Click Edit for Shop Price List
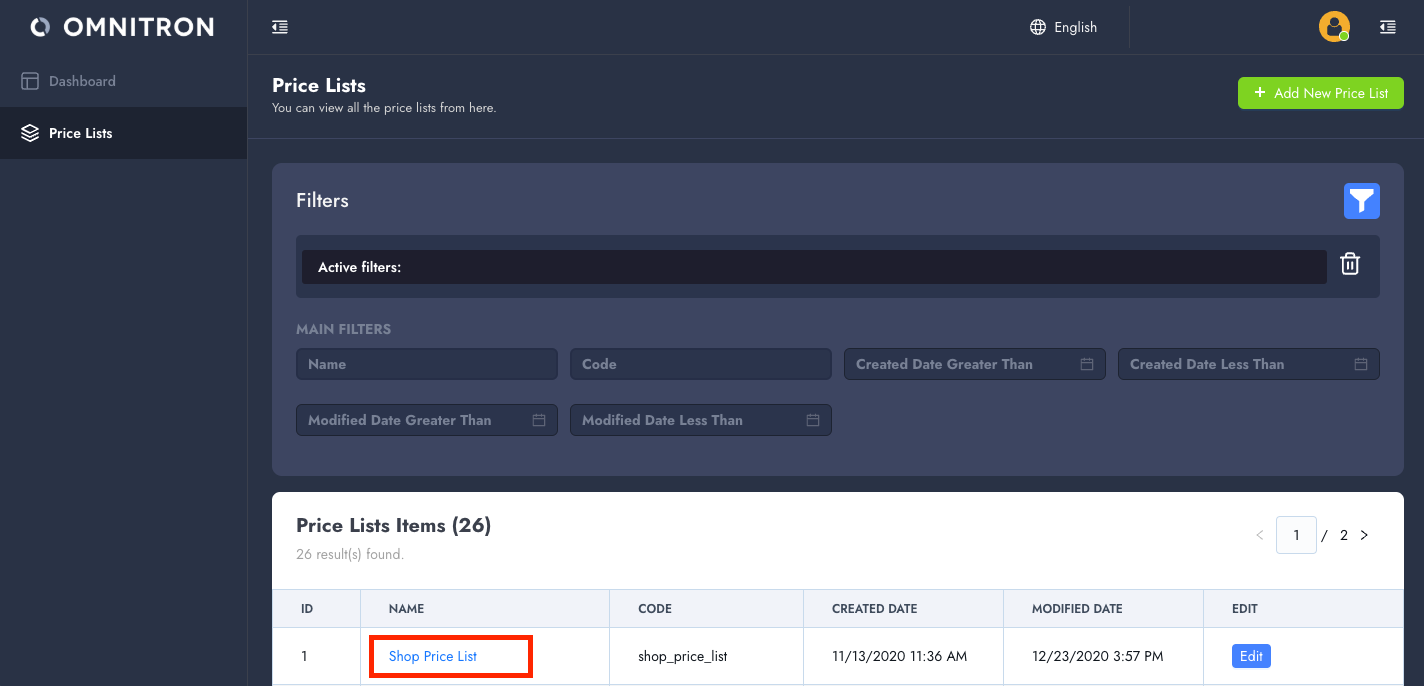This screenshot has height=686, width=1424. click(1251, 656)
